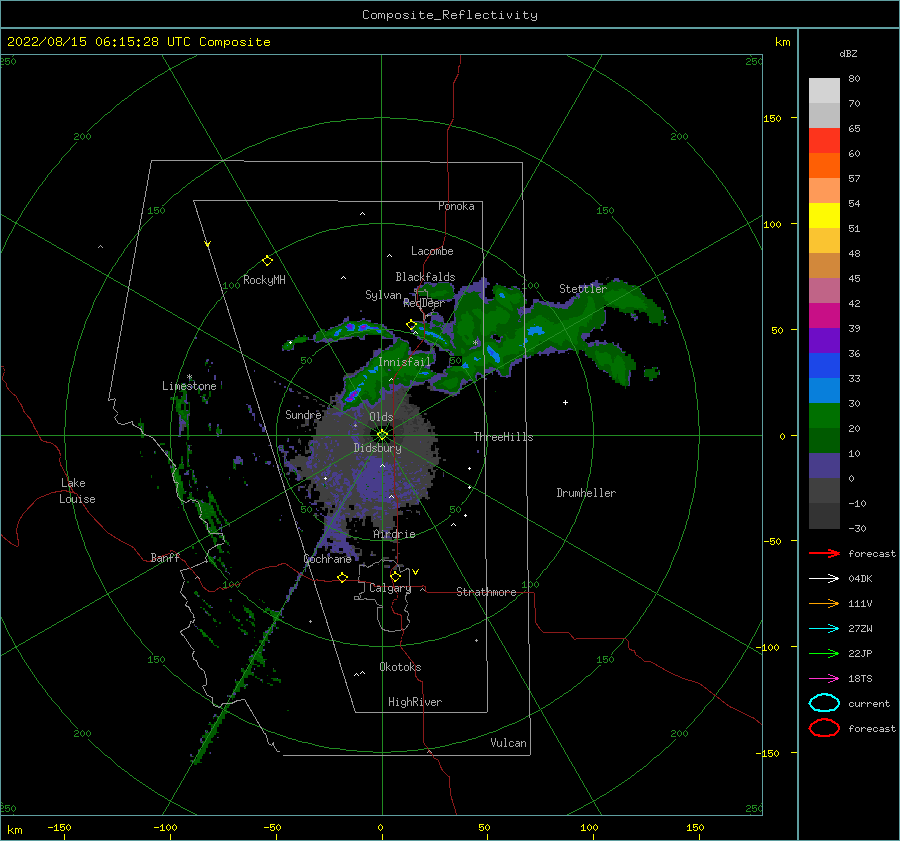Click the 18TS legend text
Image resolution: width=900 pixels, height=841 pixels.
860,679
